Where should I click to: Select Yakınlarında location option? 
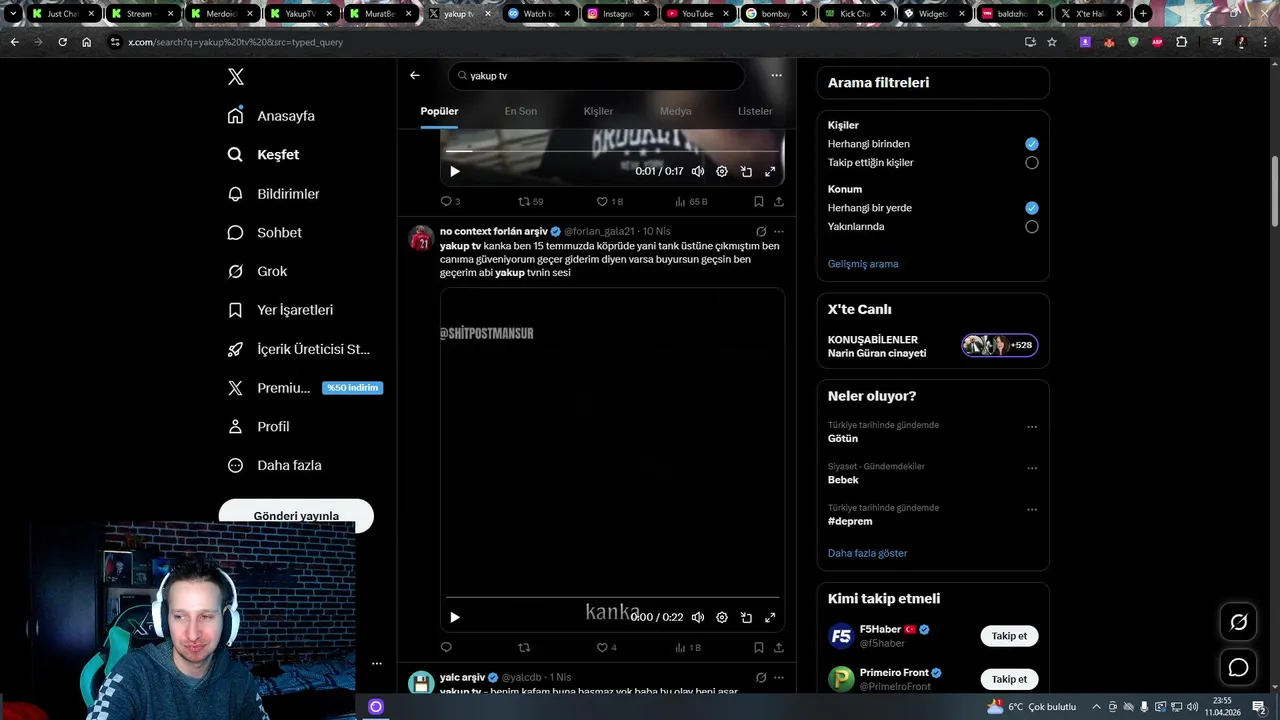click(1032, 227)
